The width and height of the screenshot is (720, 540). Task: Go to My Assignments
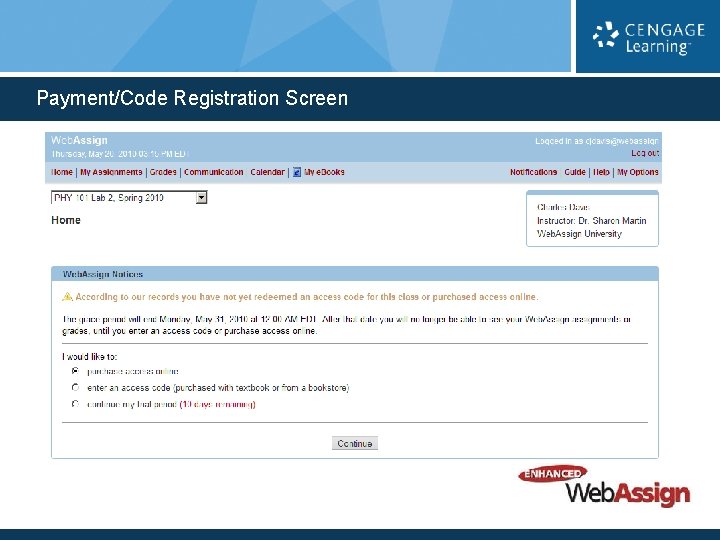(x=111, y=172)
